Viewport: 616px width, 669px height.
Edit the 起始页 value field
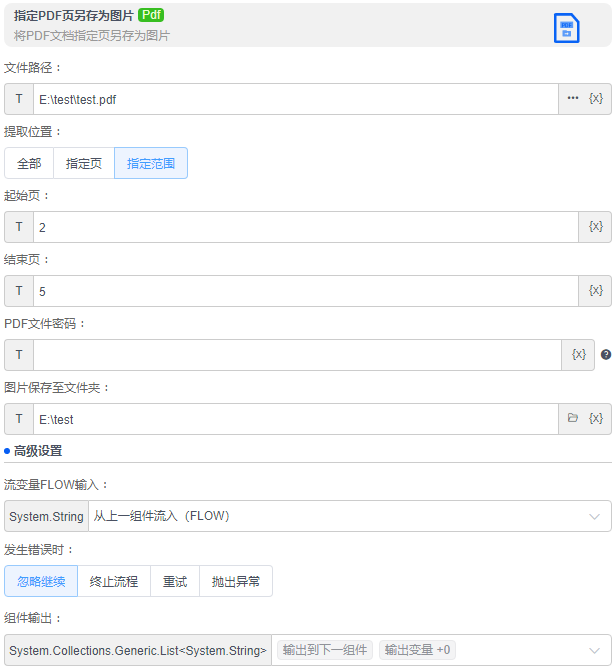306,227
